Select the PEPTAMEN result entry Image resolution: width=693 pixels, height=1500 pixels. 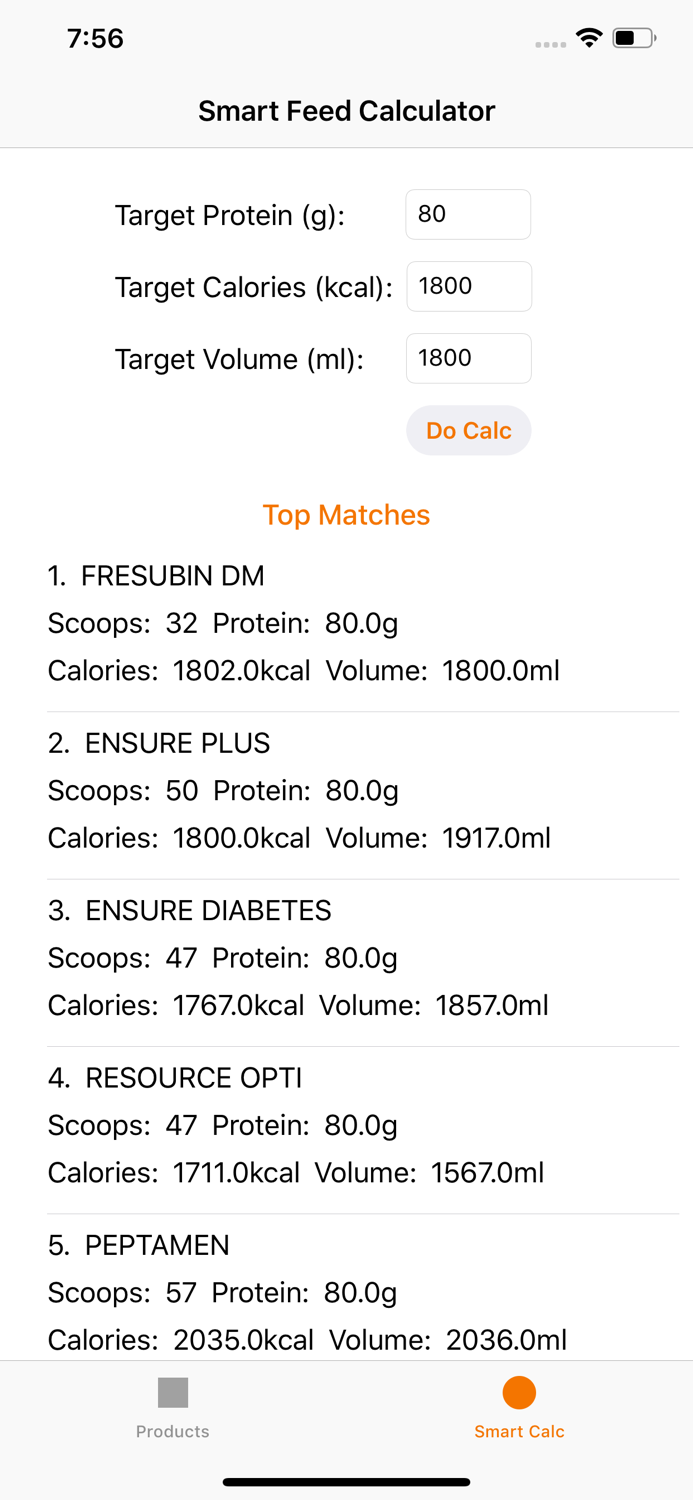point(346,1292)
